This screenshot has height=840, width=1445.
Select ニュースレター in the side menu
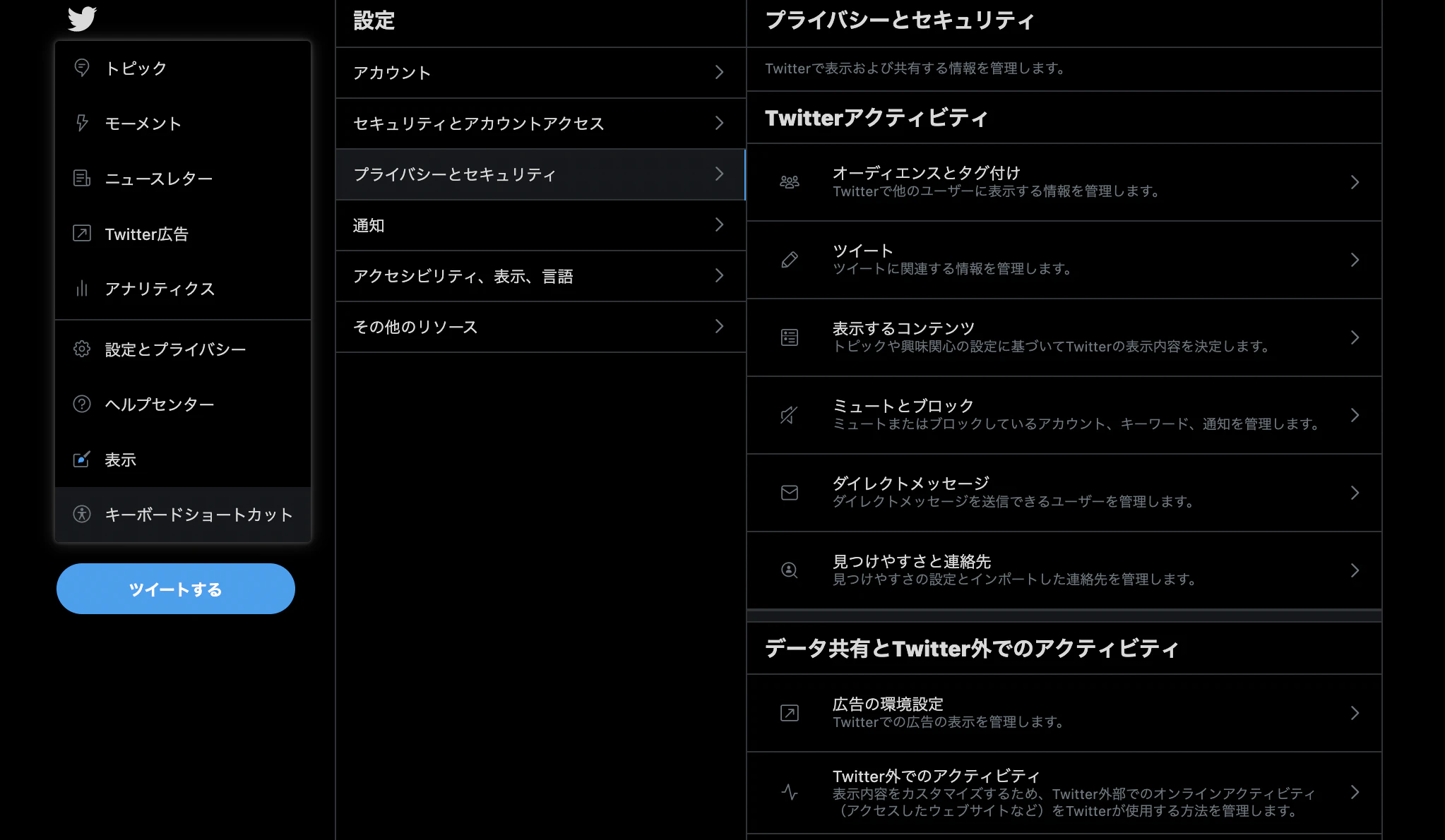point(183,178)
